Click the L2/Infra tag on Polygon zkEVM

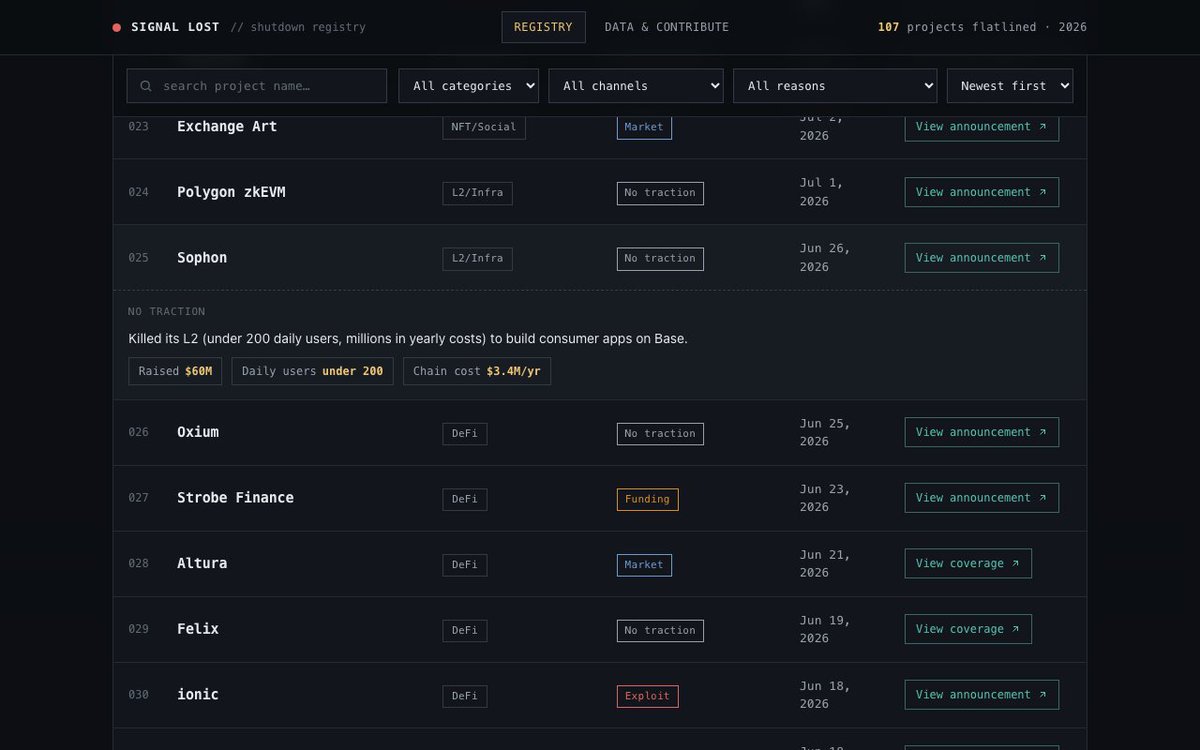[478, 193]
